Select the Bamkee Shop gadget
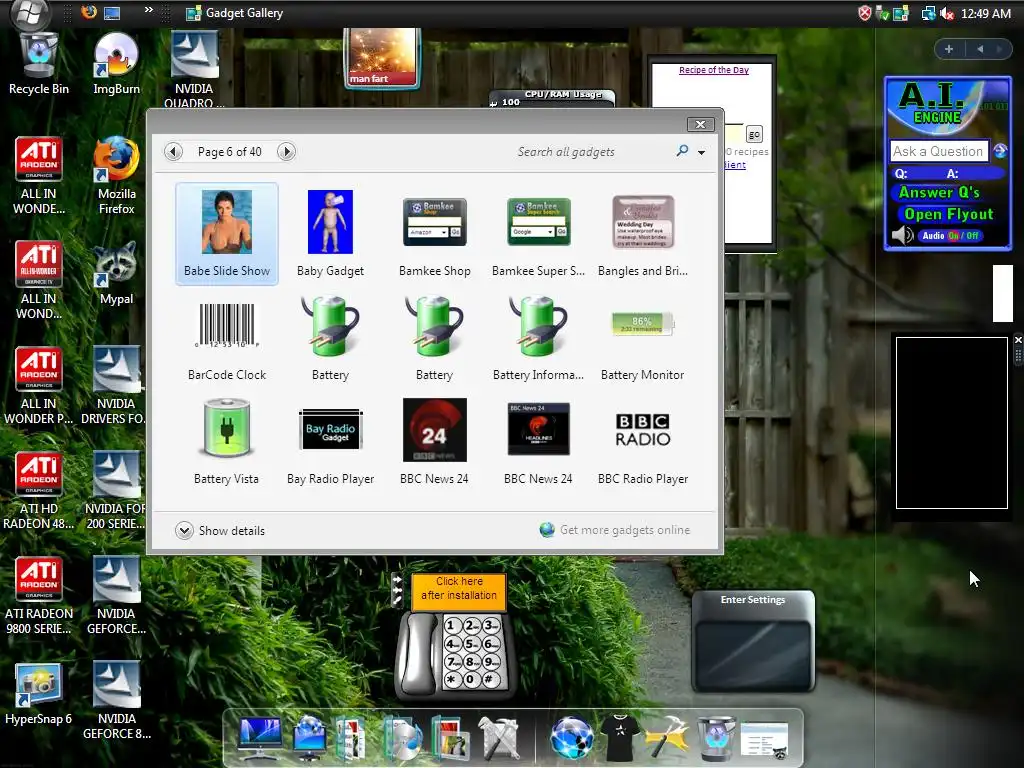The height and width of the screenshot is (768, 1024). click(x=435, y=234)
